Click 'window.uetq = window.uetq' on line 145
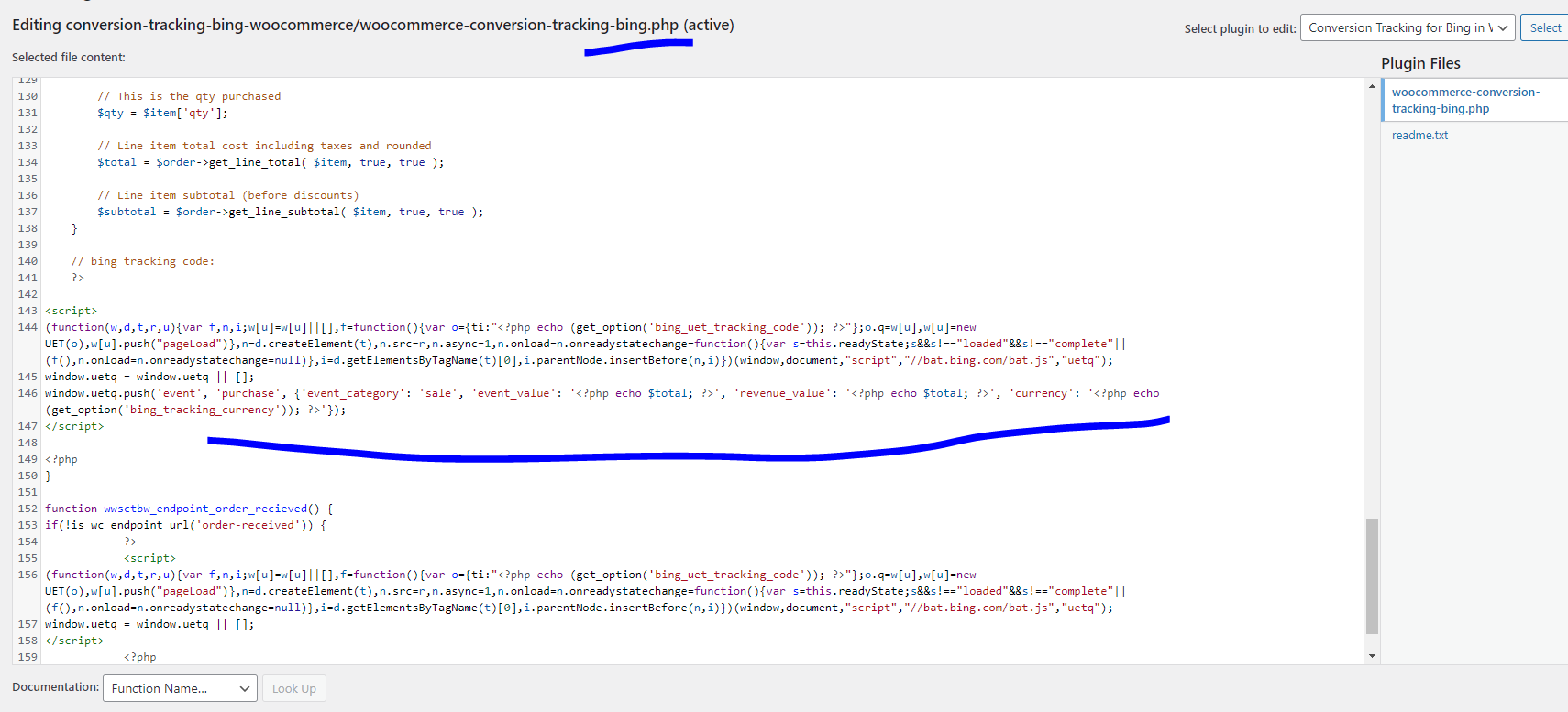 [x=149, y=377]
